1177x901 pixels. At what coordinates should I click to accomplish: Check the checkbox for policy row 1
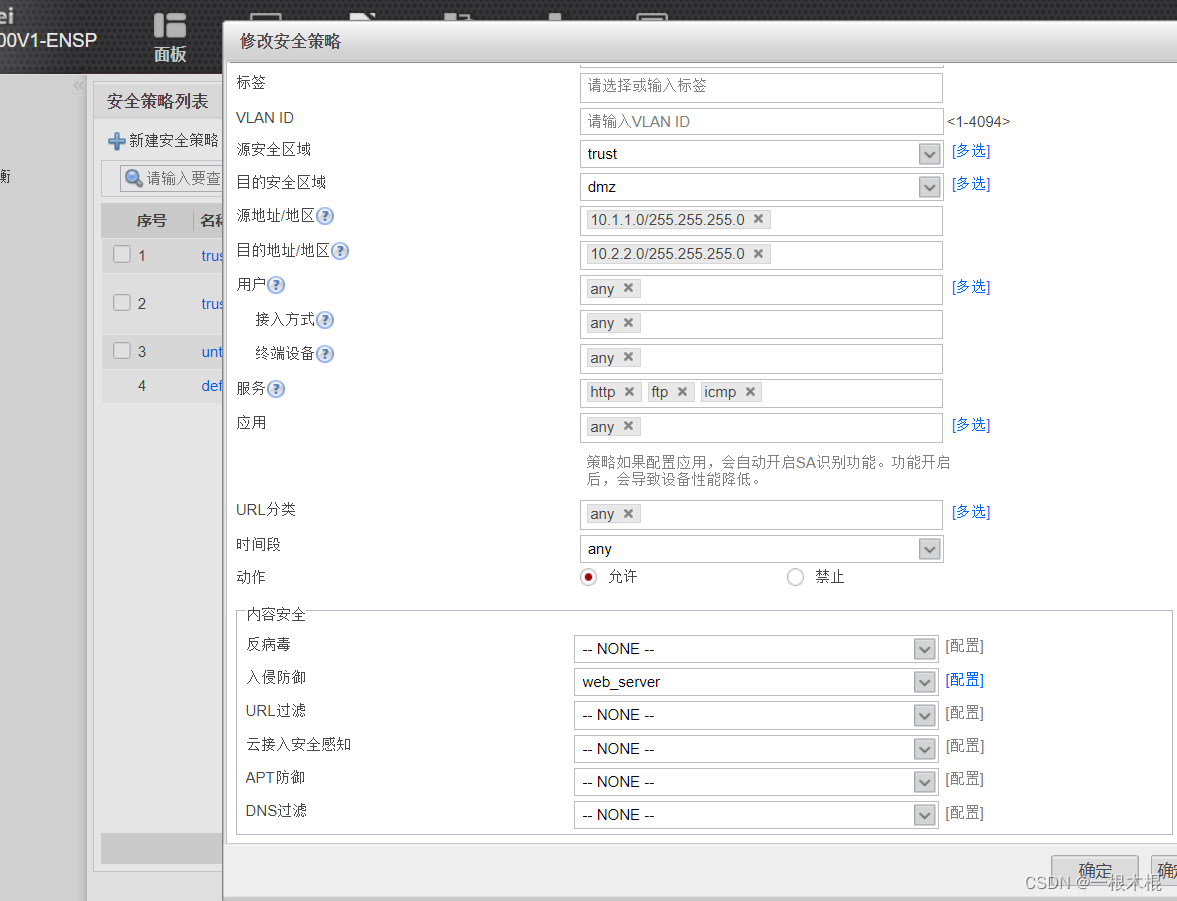(x=122, y=254)
